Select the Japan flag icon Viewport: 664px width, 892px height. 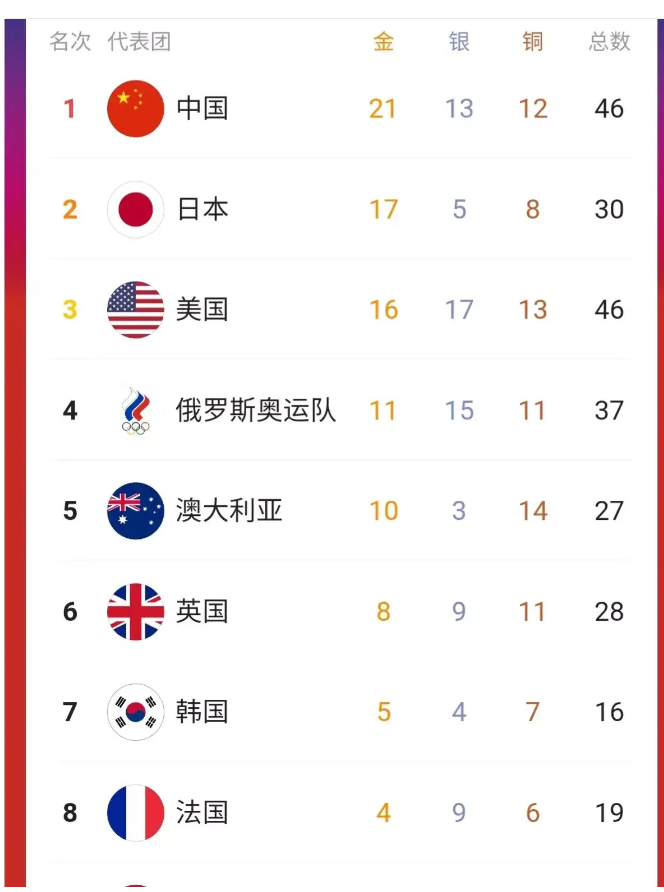pos(135,209)
